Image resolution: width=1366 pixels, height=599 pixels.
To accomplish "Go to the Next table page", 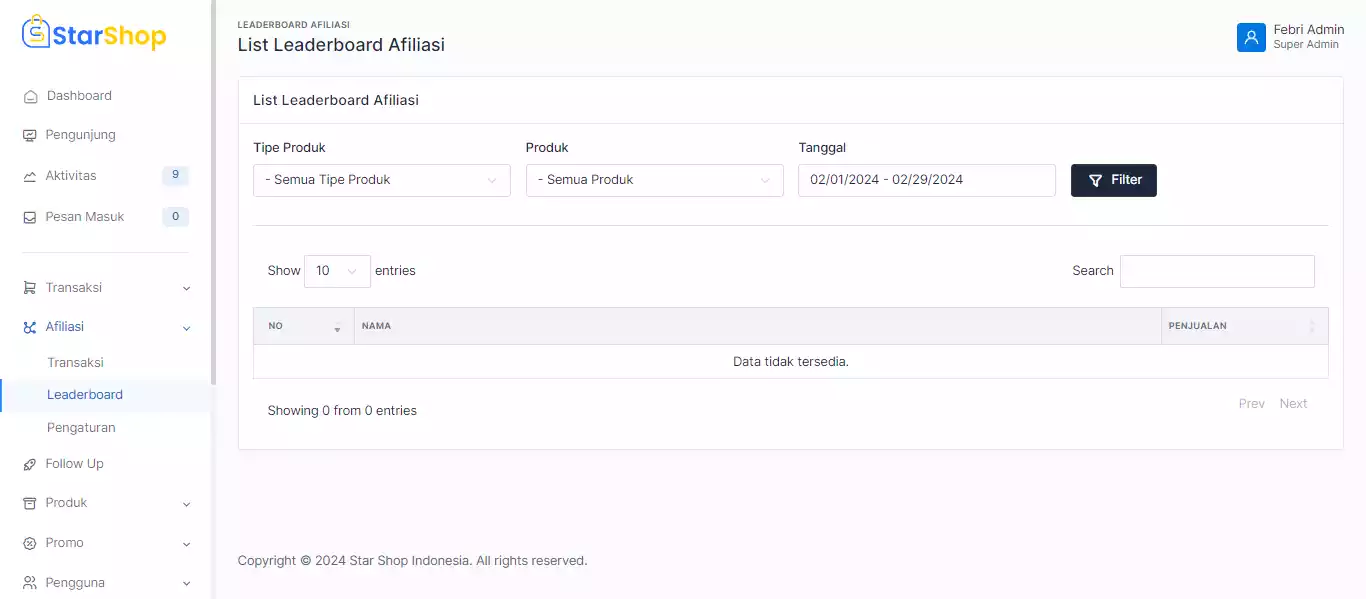I will (1293, 404).
